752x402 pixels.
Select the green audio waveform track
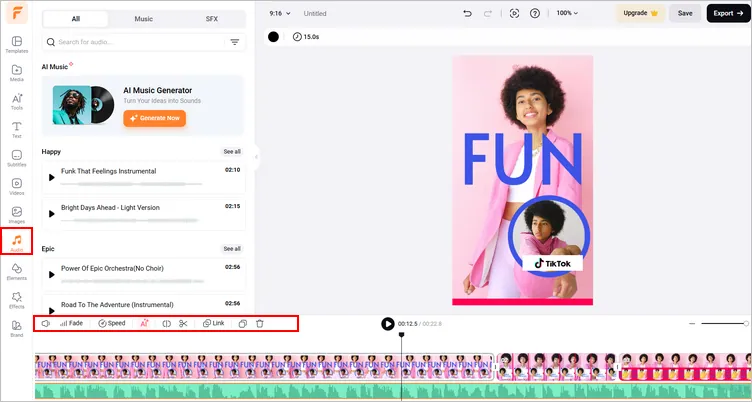(393, 391)
